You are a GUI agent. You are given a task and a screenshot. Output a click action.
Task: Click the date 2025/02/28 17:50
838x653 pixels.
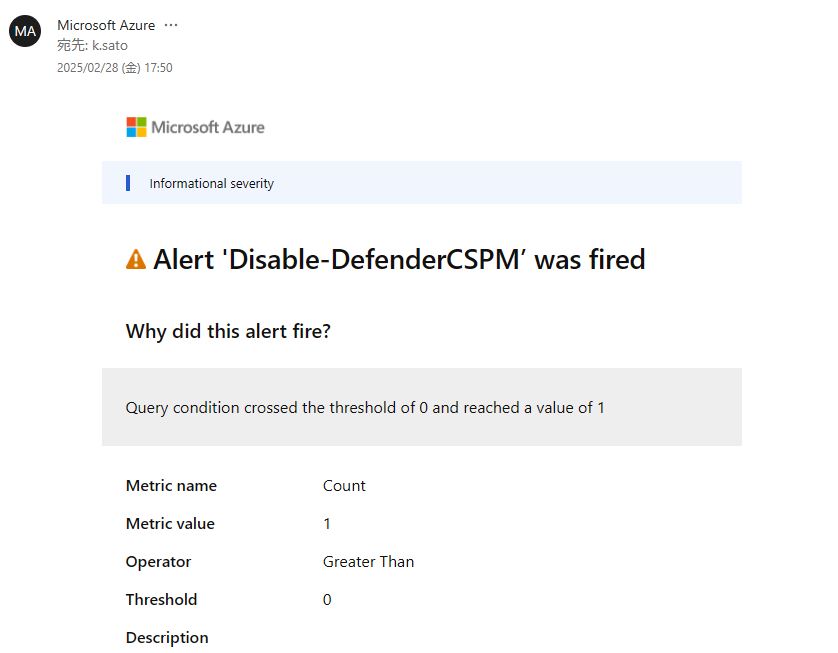[x=115, y=68]
